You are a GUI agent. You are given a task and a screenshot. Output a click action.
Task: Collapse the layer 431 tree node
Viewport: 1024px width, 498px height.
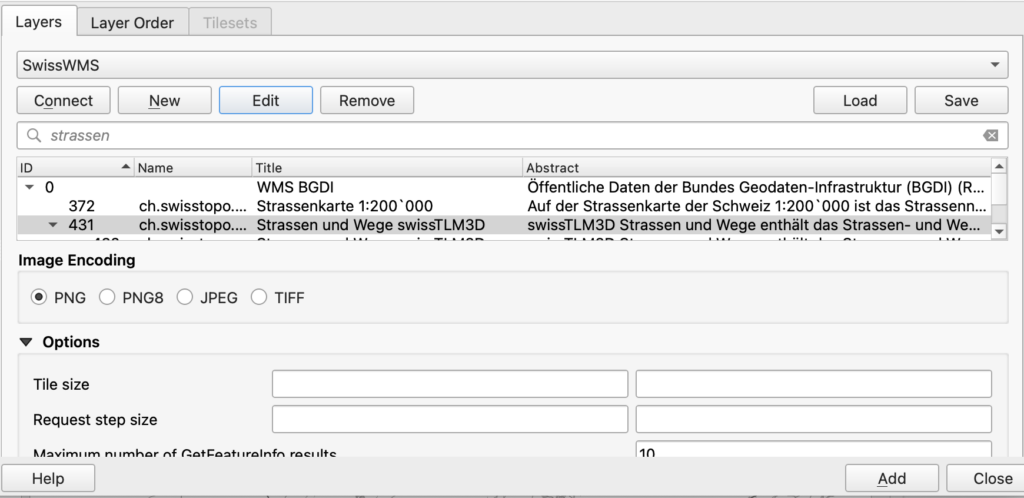(53, 225)
